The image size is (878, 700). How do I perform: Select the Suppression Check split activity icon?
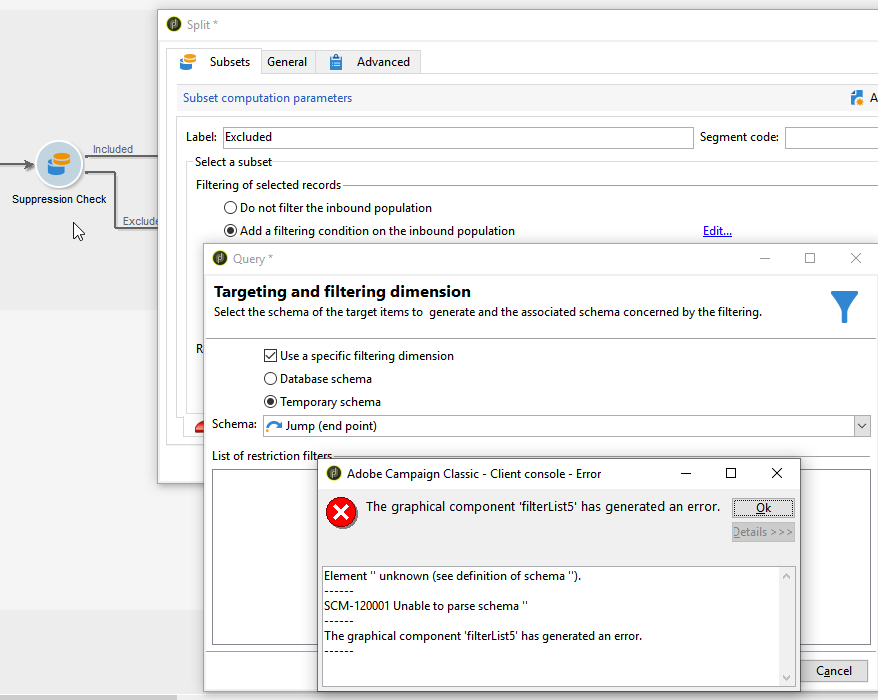click(59, 164)
